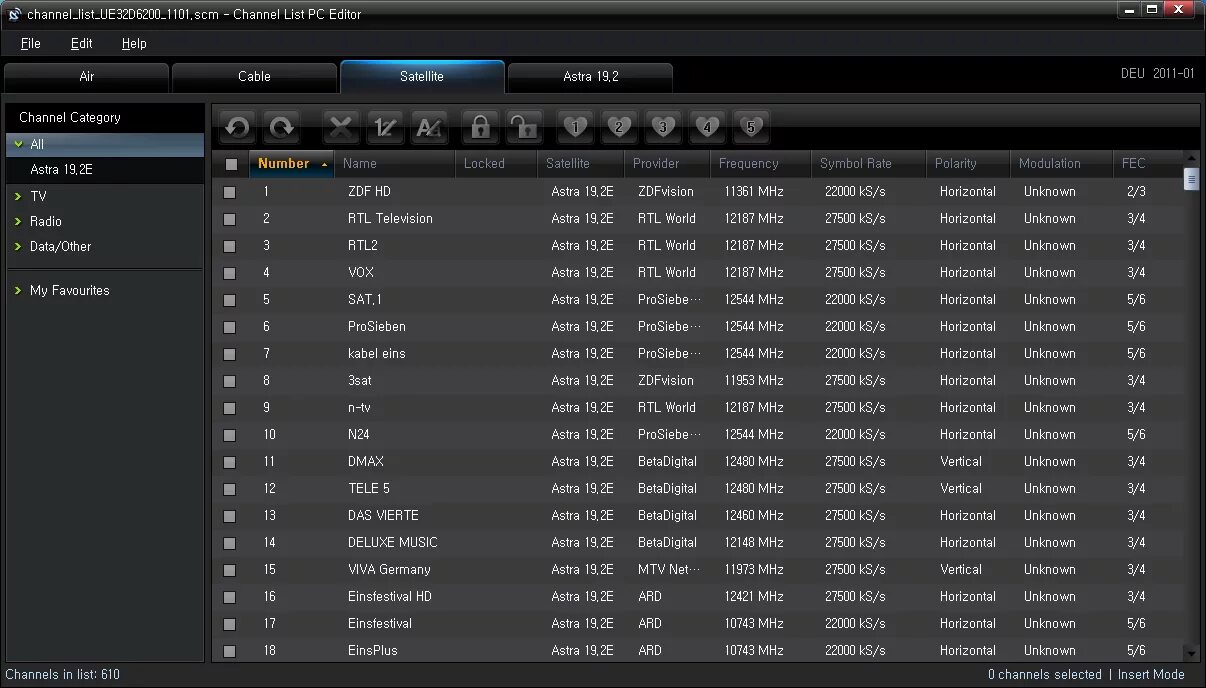This screenshot has width=1206, height=688.
Task: Select the N24 channel name
Action: 359,435
